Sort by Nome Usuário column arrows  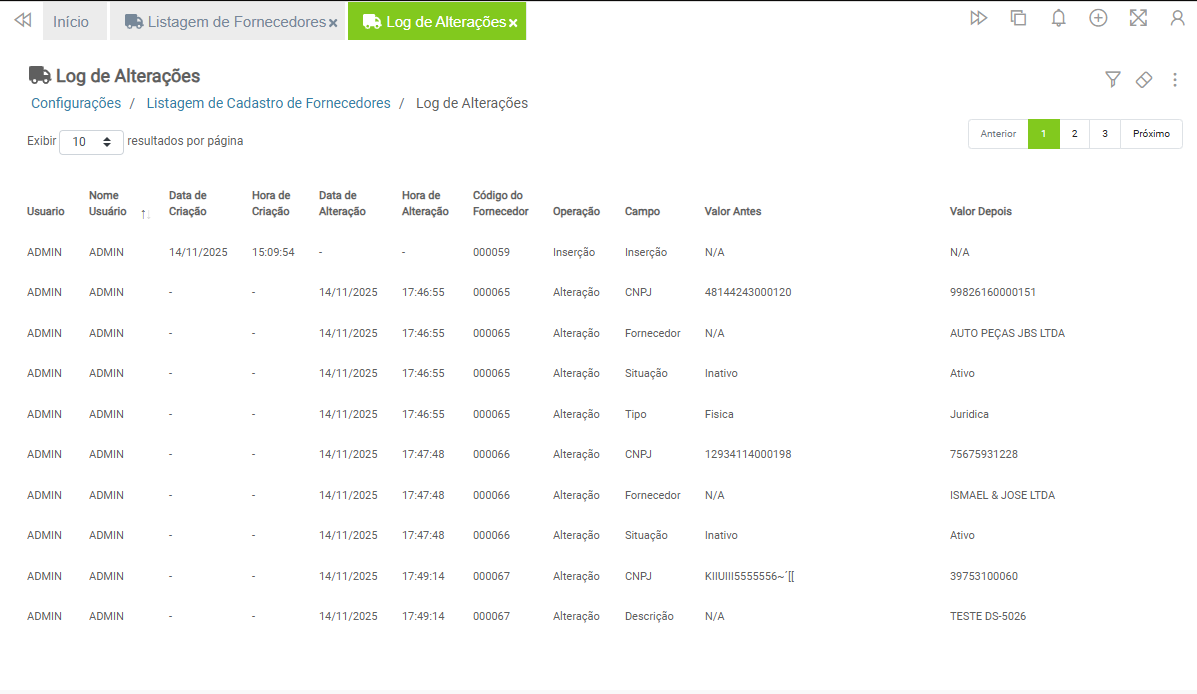point(146,214)
